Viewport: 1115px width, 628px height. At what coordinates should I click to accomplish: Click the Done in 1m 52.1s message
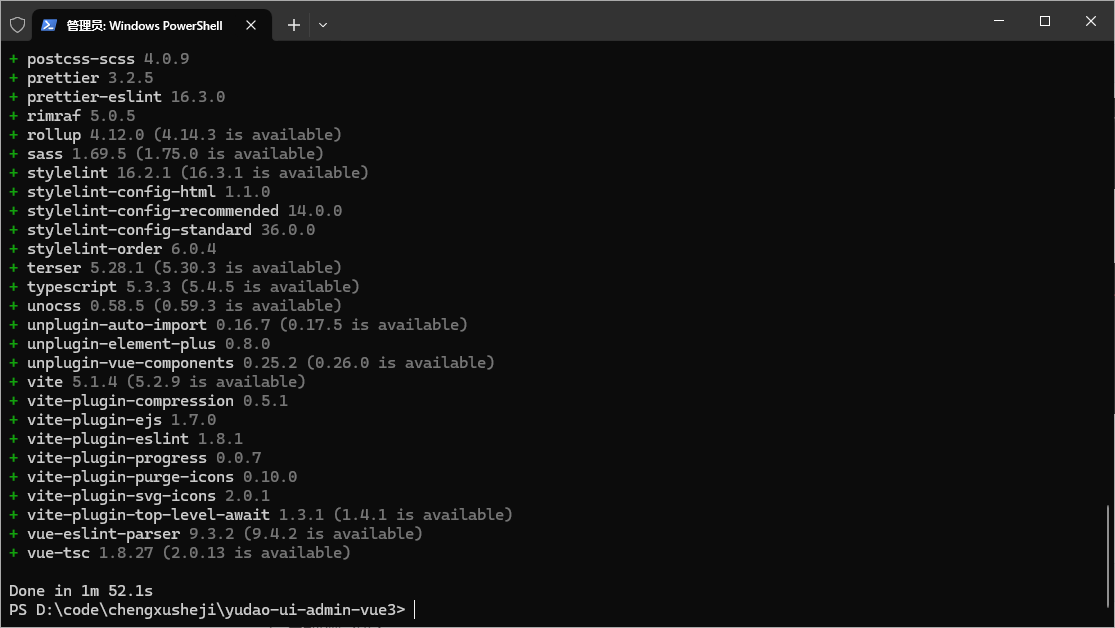[x=80, y=590]
